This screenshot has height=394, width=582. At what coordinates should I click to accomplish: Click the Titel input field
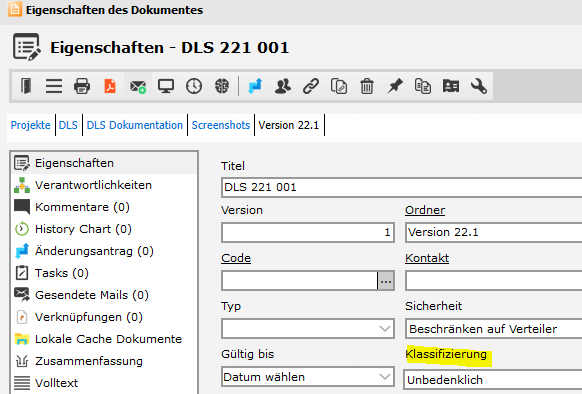pyautogui.click(x=402, y=187)
